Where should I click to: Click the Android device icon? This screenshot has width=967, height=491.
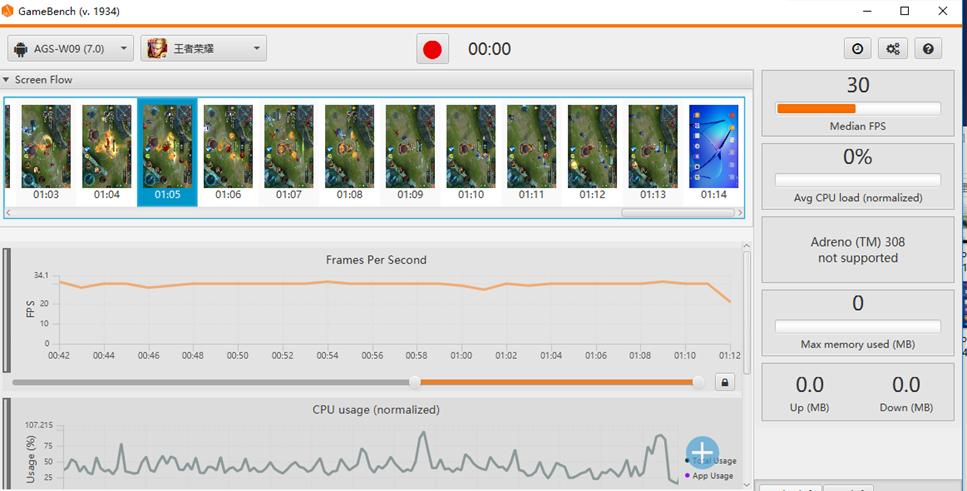(21, 49)
